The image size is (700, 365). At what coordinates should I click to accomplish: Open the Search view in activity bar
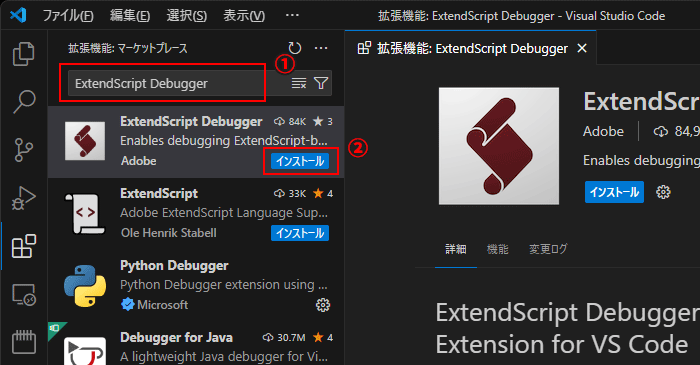23,102
